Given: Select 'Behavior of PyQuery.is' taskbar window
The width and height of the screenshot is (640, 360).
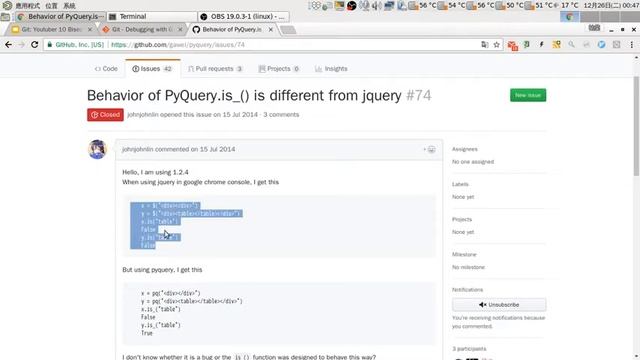Looking at the screenshot, I should click(60, 16).
